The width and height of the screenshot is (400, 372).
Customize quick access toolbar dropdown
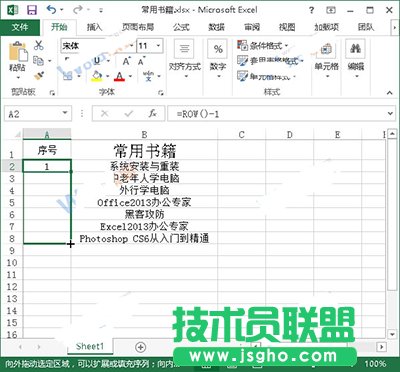100,11
